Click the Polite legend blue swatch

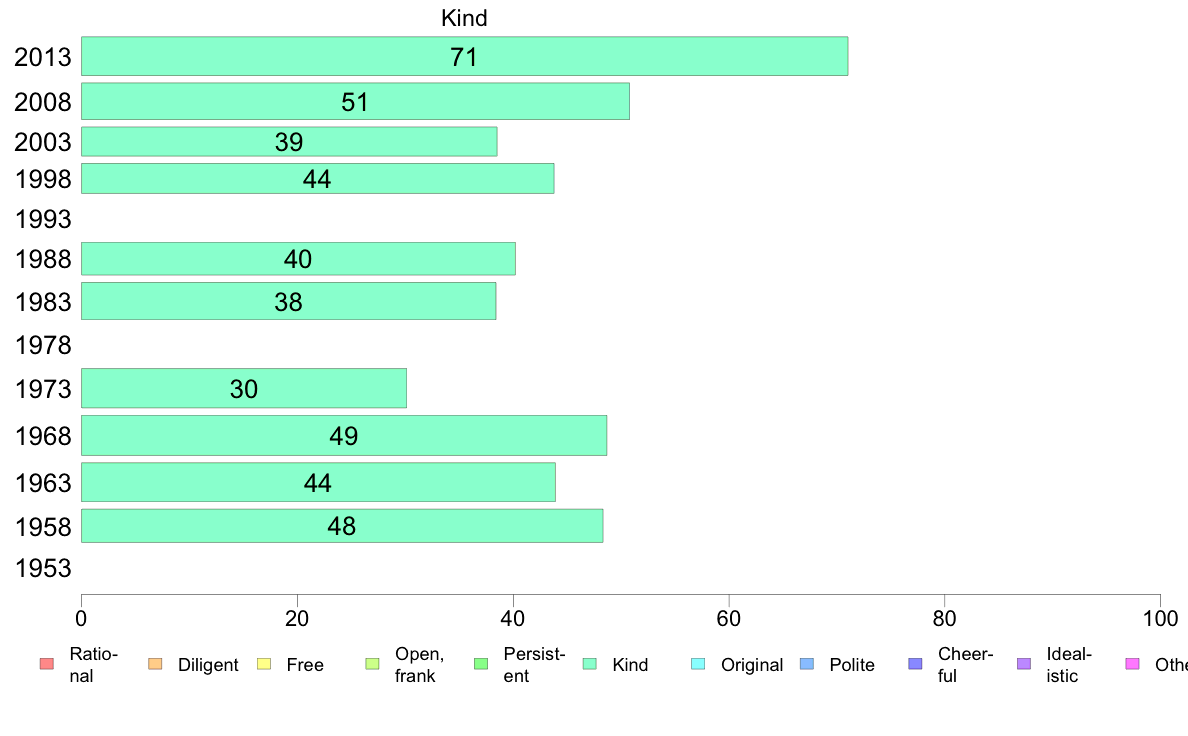coord(808,664)
